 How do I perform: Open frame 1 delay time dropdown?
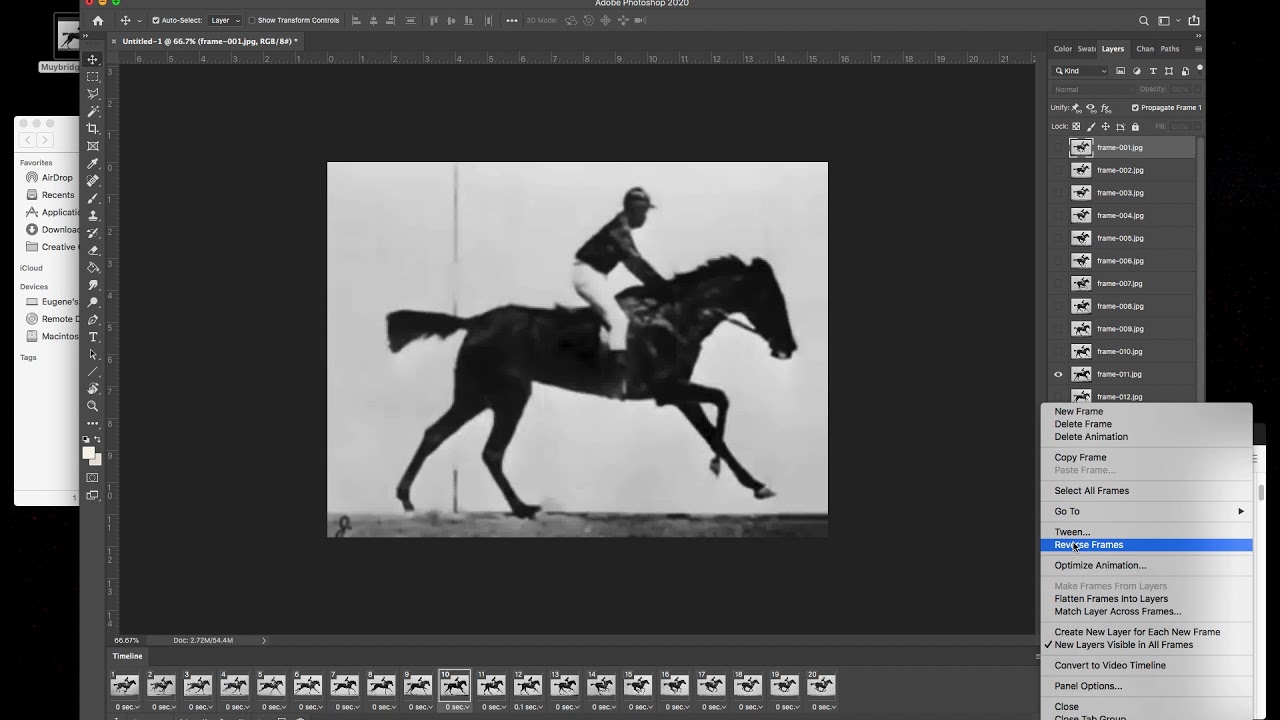[126, 707]
